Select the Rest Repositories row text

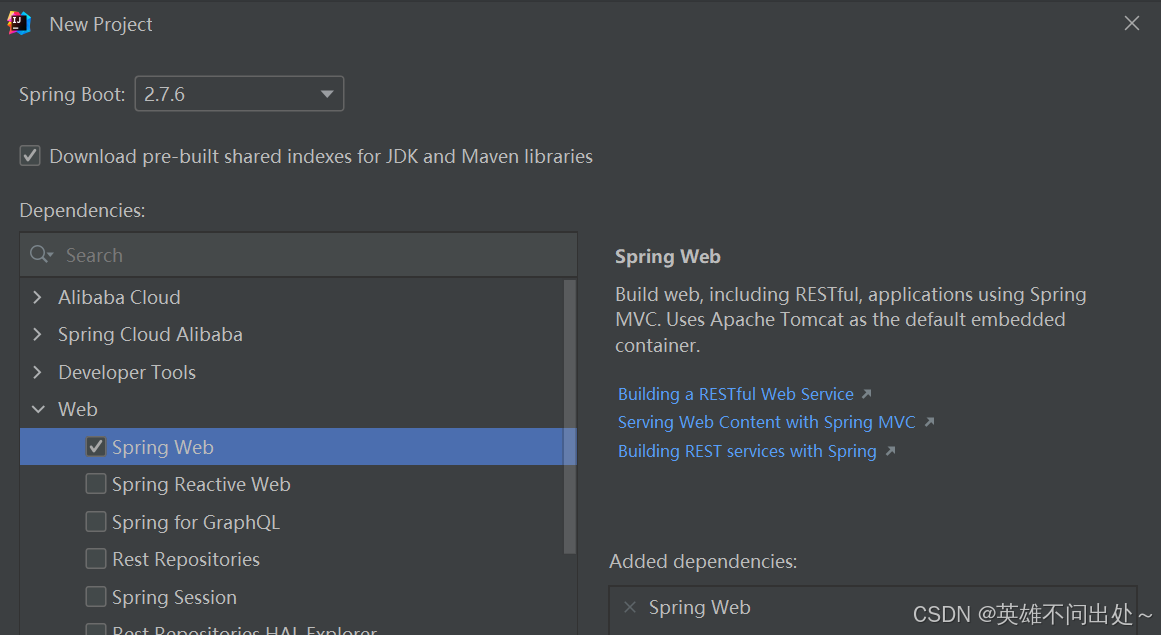[186, 560]
